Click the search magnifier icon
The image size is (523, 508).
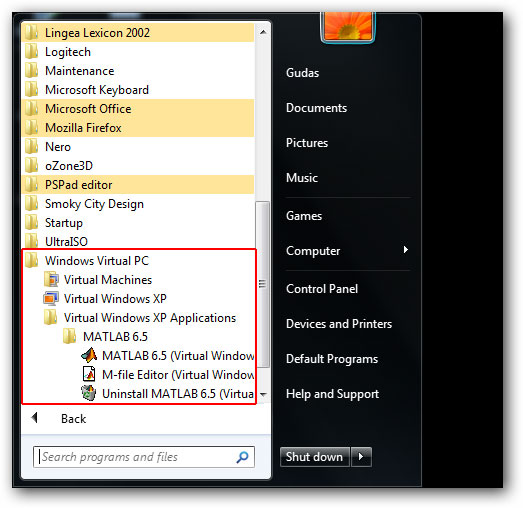click(242, 457)
